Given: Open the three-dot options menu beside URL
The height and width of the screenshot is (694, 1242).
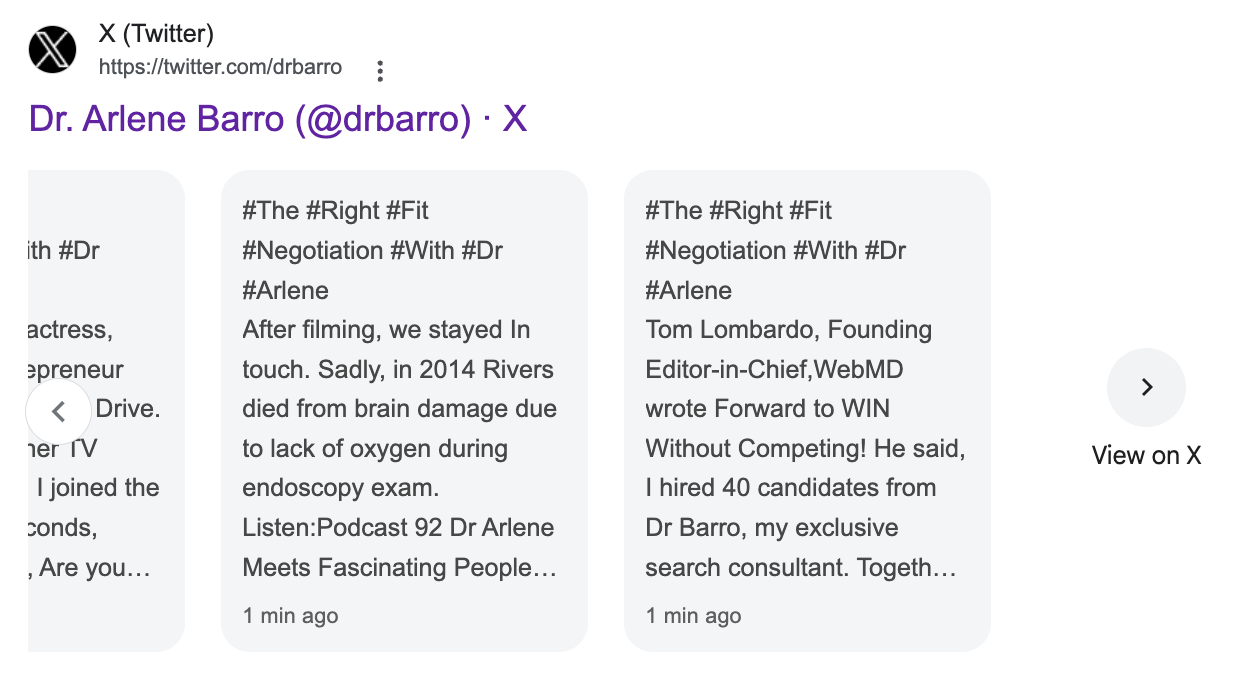Looking at the screenshot, I should coord(379,70).
